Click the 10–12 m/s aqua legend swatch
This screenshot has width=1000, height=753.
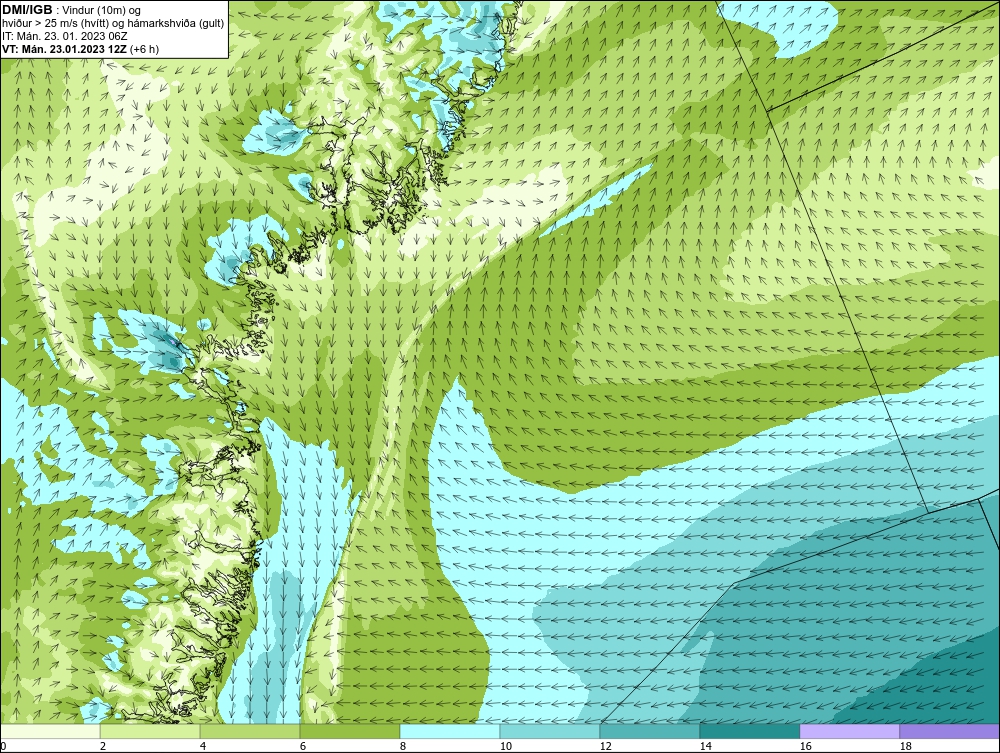(550, 731)
